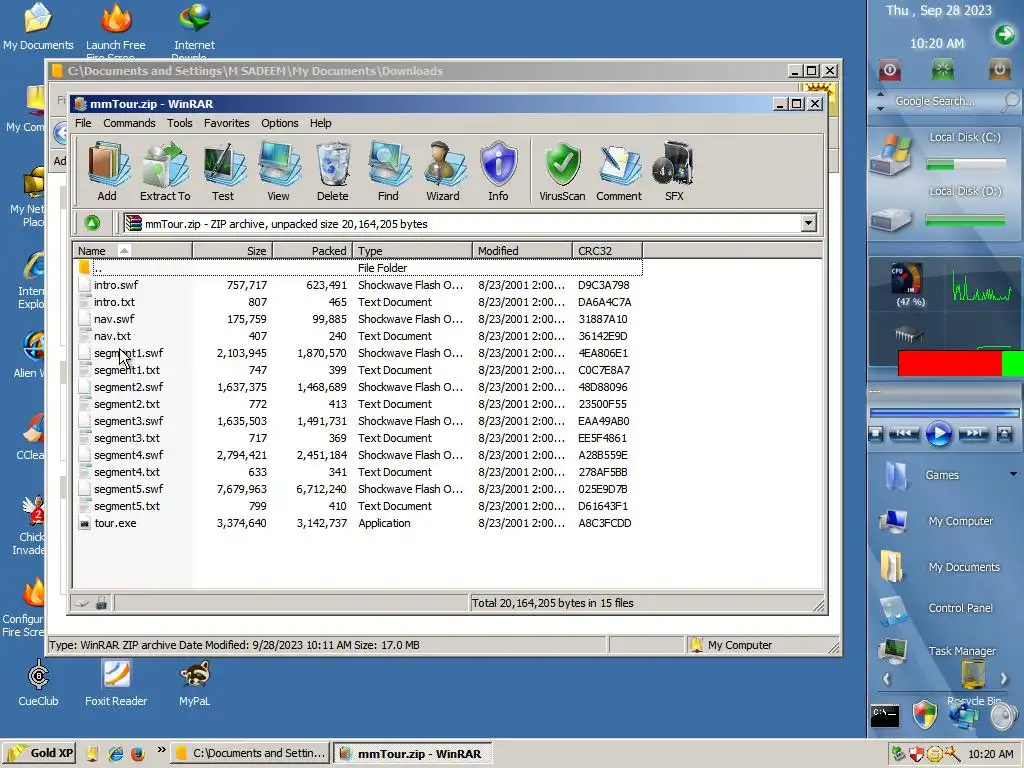This screenshot has width=1024, height=768.
Task: Select segment5.swf in the list
Action: click(x=358, y=488)
